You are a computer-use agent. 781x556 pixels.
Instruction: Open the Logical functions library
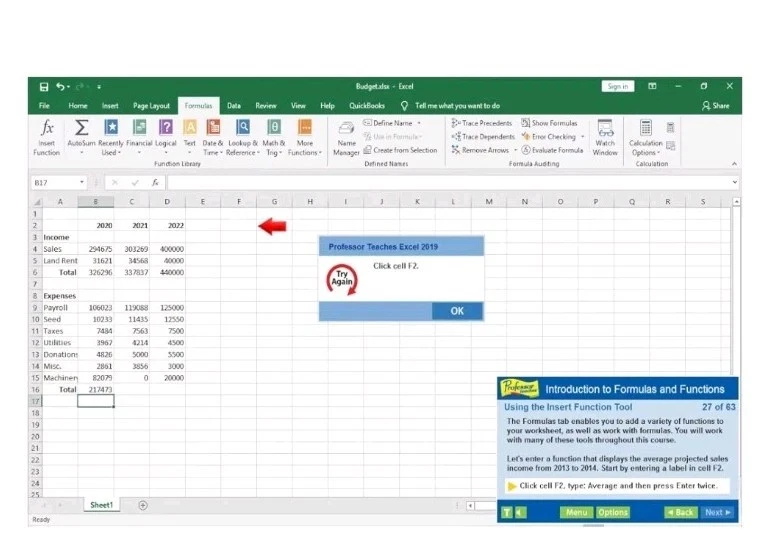[166, 137]
